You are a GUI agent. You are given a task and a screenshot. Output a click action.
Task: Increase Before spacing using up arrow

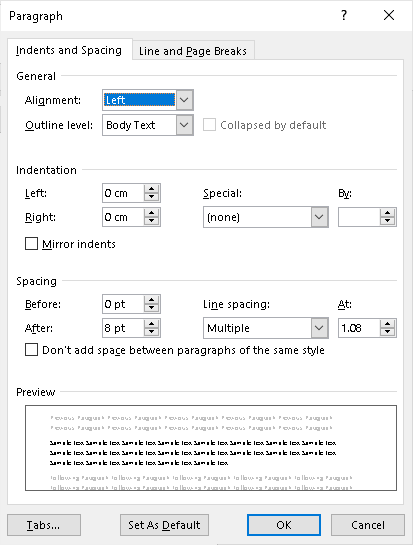[152, 300]
